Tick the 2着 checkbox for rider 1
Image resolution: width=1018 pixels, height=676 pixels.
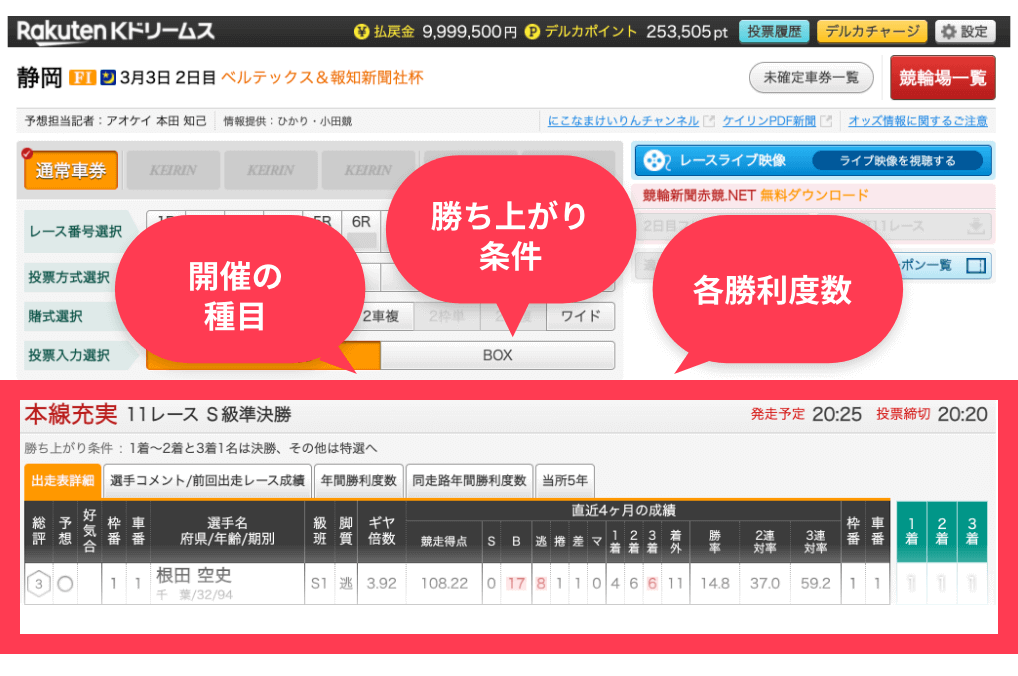(941, 584)
